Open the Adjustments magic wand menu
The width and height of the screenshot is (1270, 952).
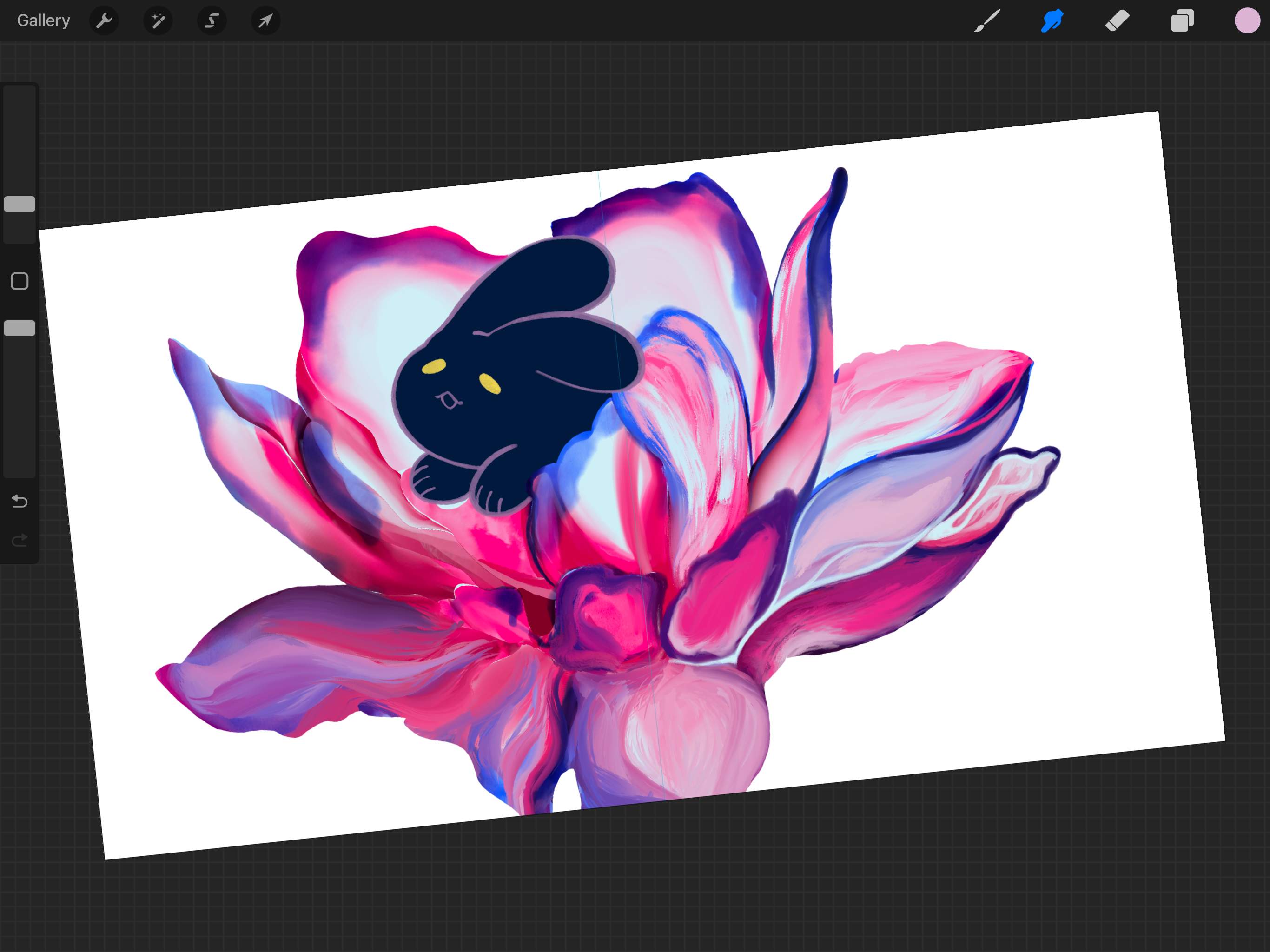pos(158,20)
